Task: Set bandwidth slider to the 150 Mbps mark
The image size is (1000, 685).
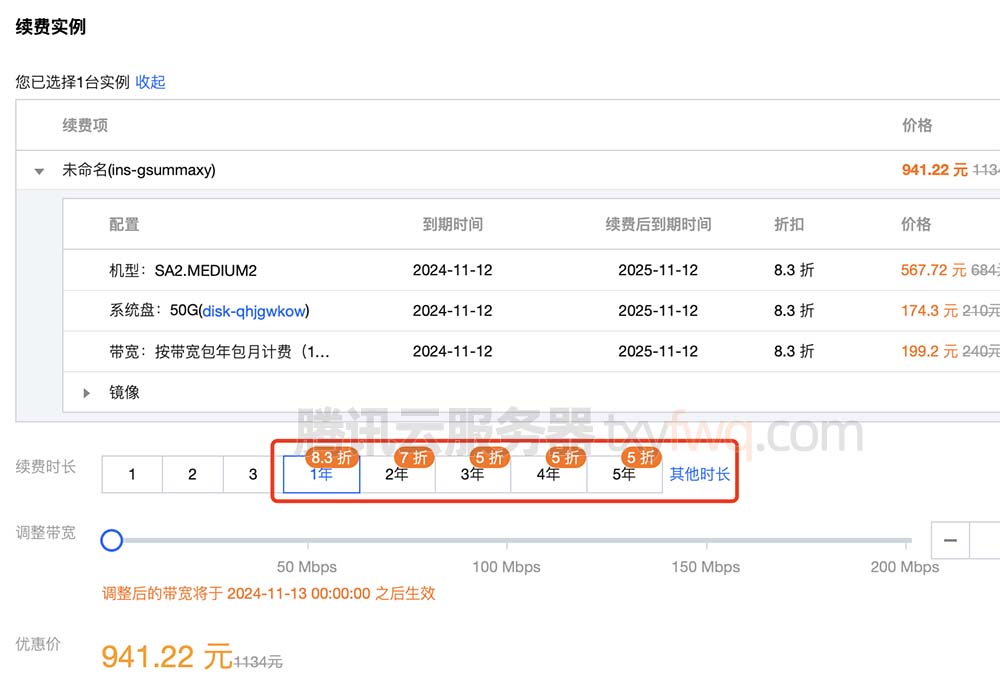Action: point(707,541)
